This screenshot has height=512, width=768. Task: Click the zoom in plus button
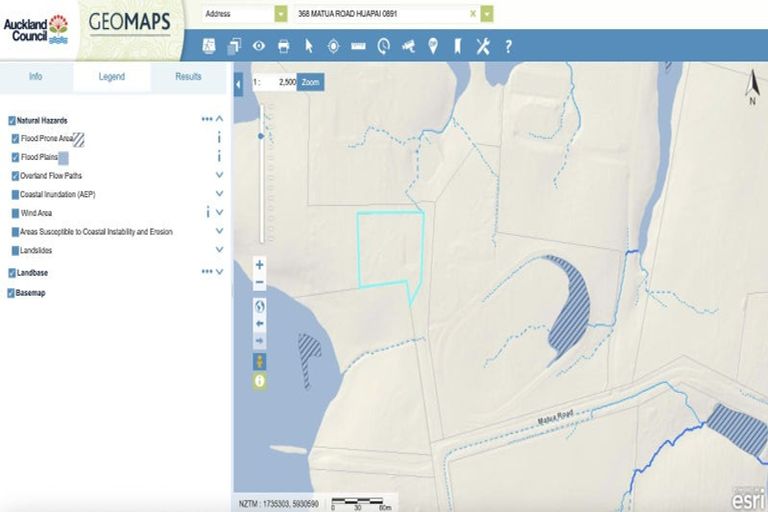(x=260, y=265)
